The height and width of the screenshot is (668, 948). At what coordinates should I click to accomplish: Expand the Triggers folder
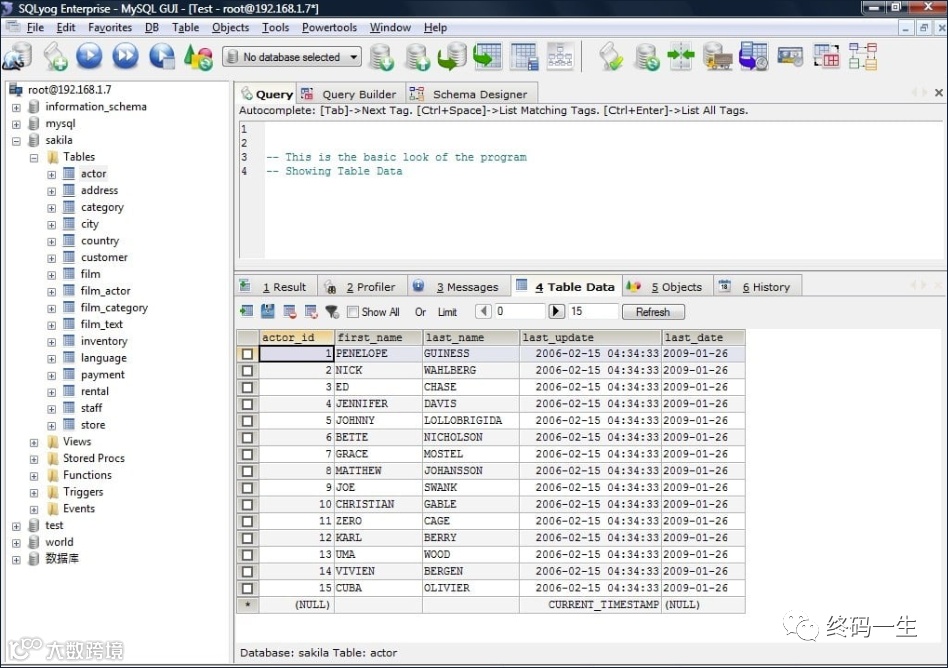34,493
